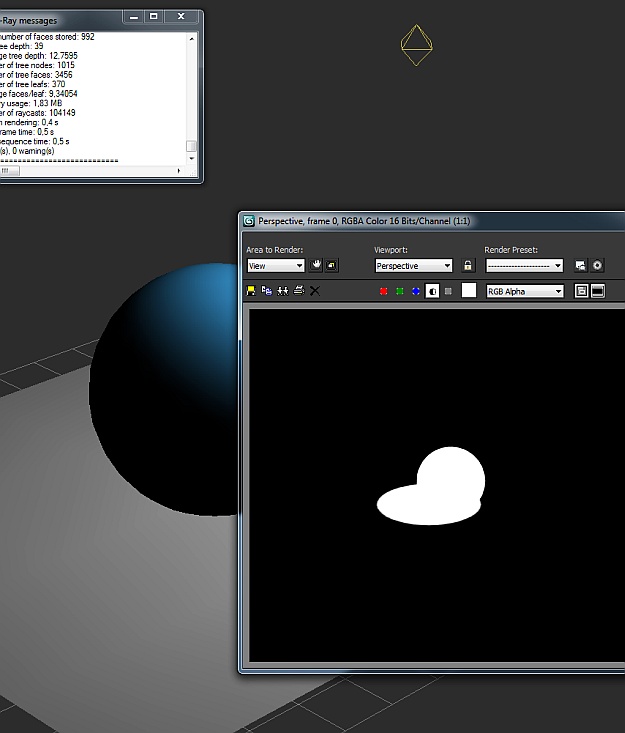Click the render window title bar icon
This screenshot has width=625, height=733.
pos(249,221)
